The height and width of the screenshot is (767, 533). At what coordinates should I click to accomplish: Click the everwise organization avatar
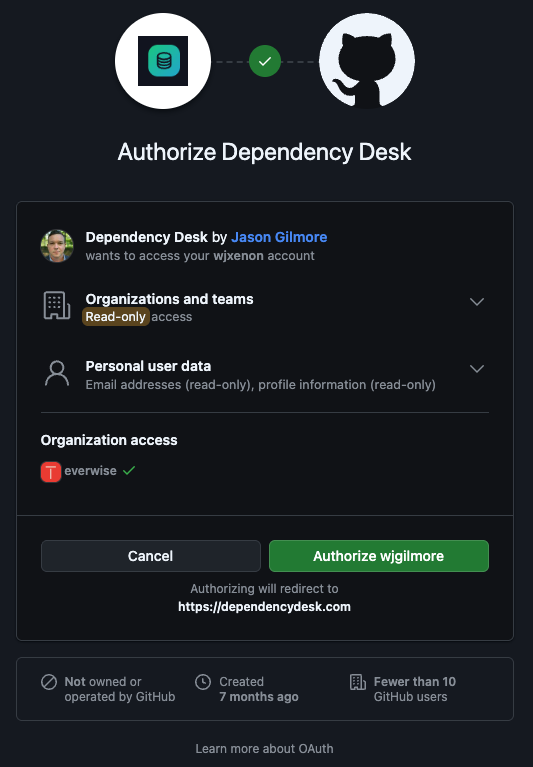point(51,472)
